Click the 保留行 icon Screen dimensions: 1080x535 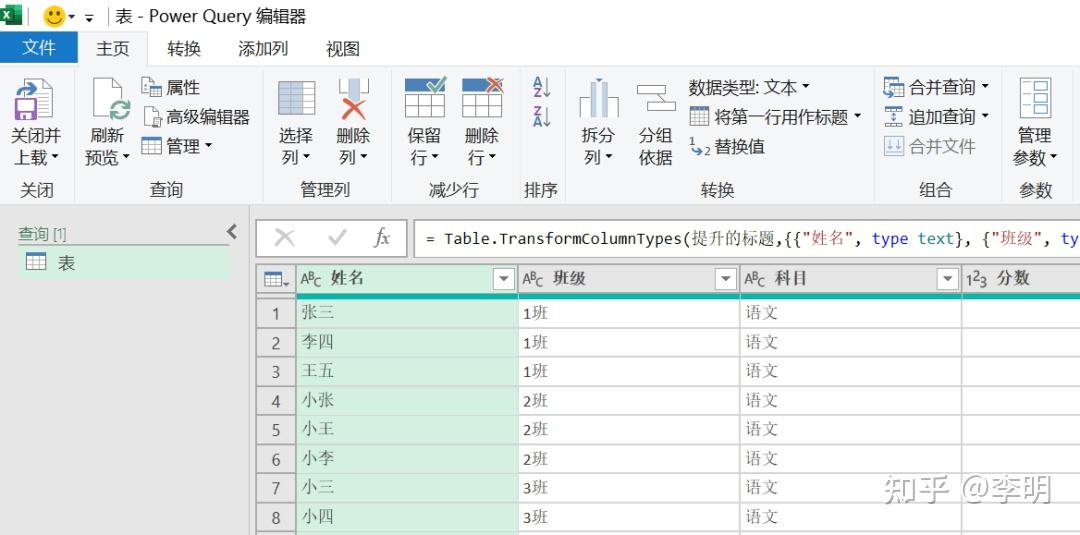(425, 98)
